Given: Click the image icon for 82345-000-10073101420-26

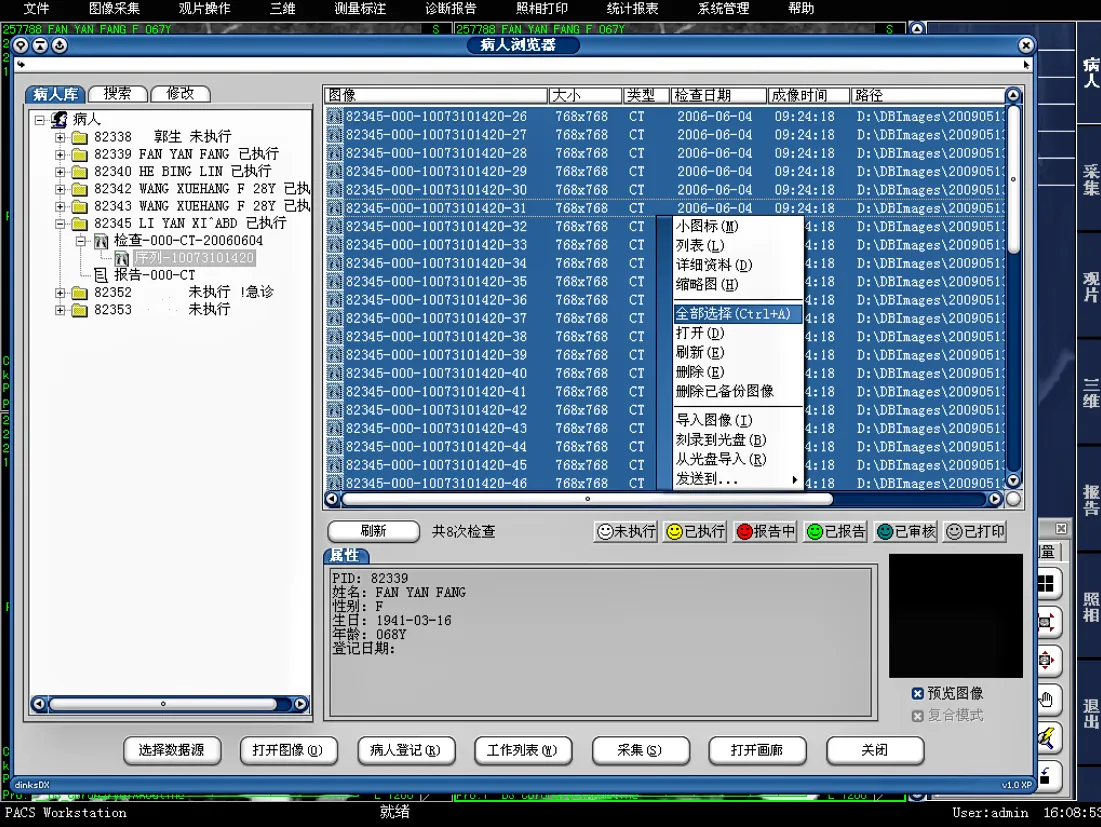Looking at the screenshot, I should click(335, 117).
